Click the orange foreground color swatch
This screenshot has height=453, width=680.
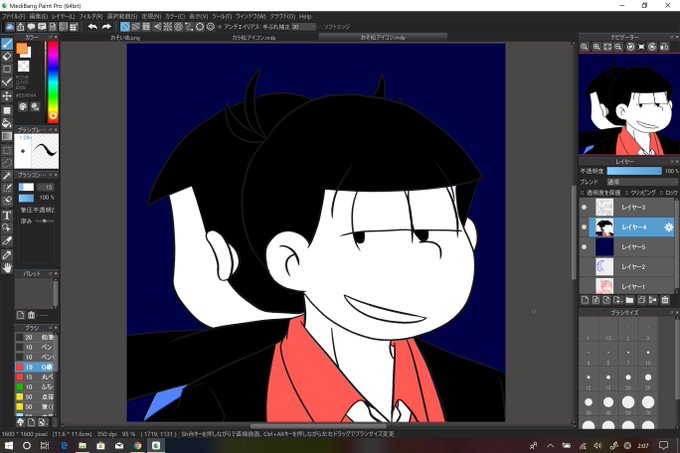(x=22, y=49)
